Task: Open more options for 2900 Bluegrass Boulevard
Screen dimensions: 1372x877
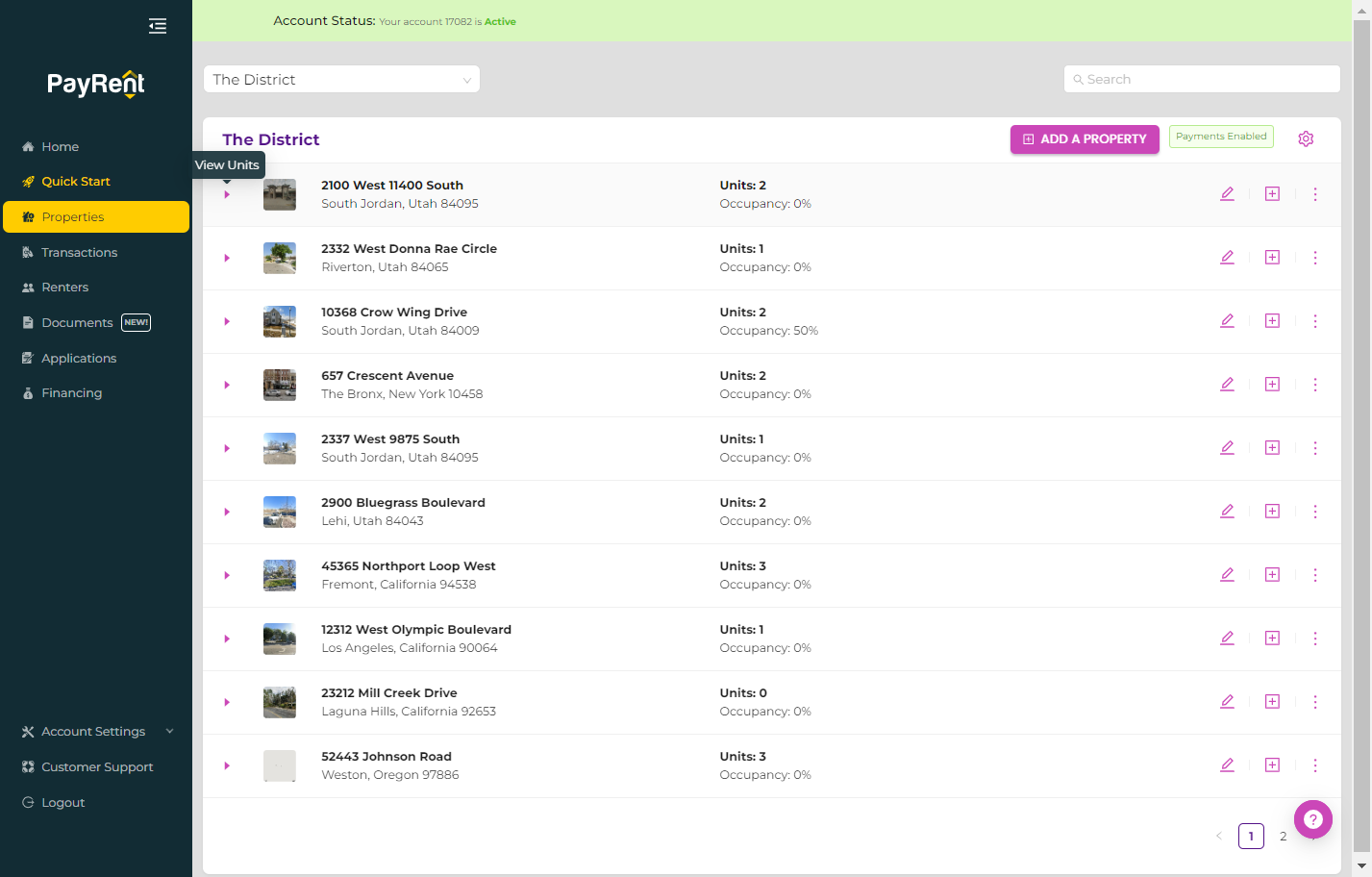Action: [x=1315, y=512]
